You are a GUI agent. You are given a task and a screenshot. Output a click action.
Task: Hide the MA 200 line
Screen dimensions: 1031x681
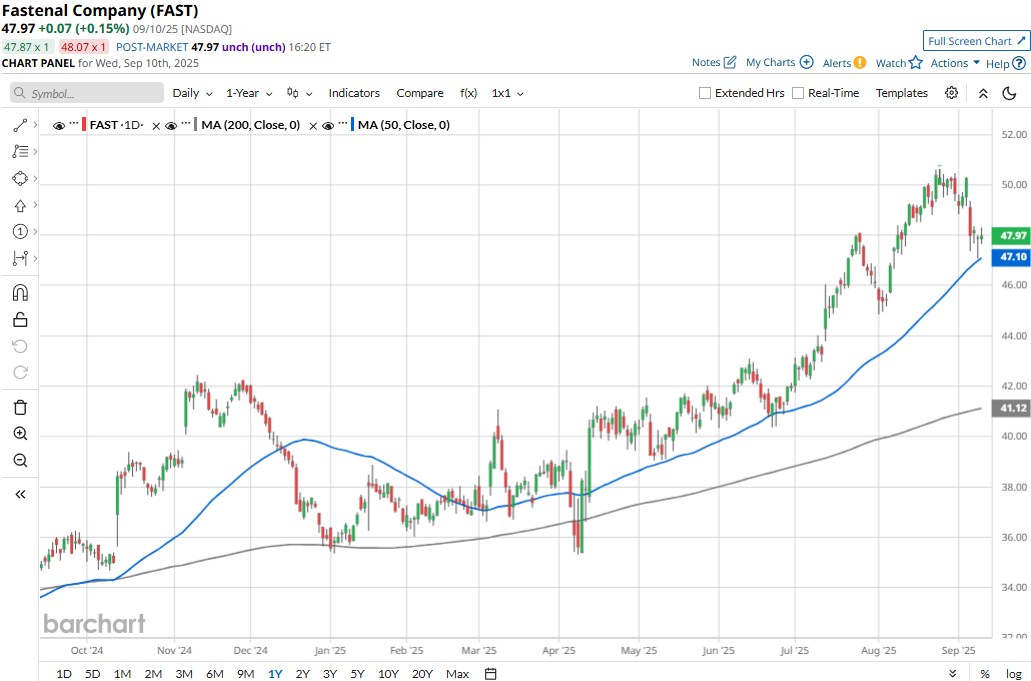(171, 126)
